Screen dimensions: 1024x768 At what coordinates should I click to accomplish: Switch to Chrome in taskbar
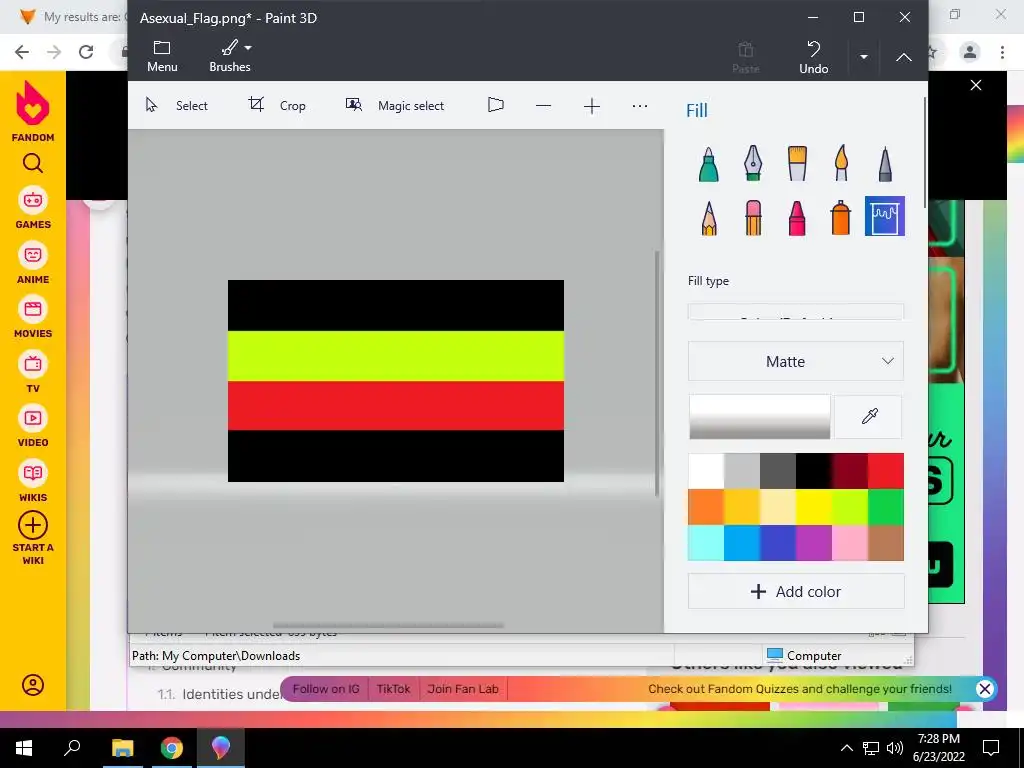[172, 748]
